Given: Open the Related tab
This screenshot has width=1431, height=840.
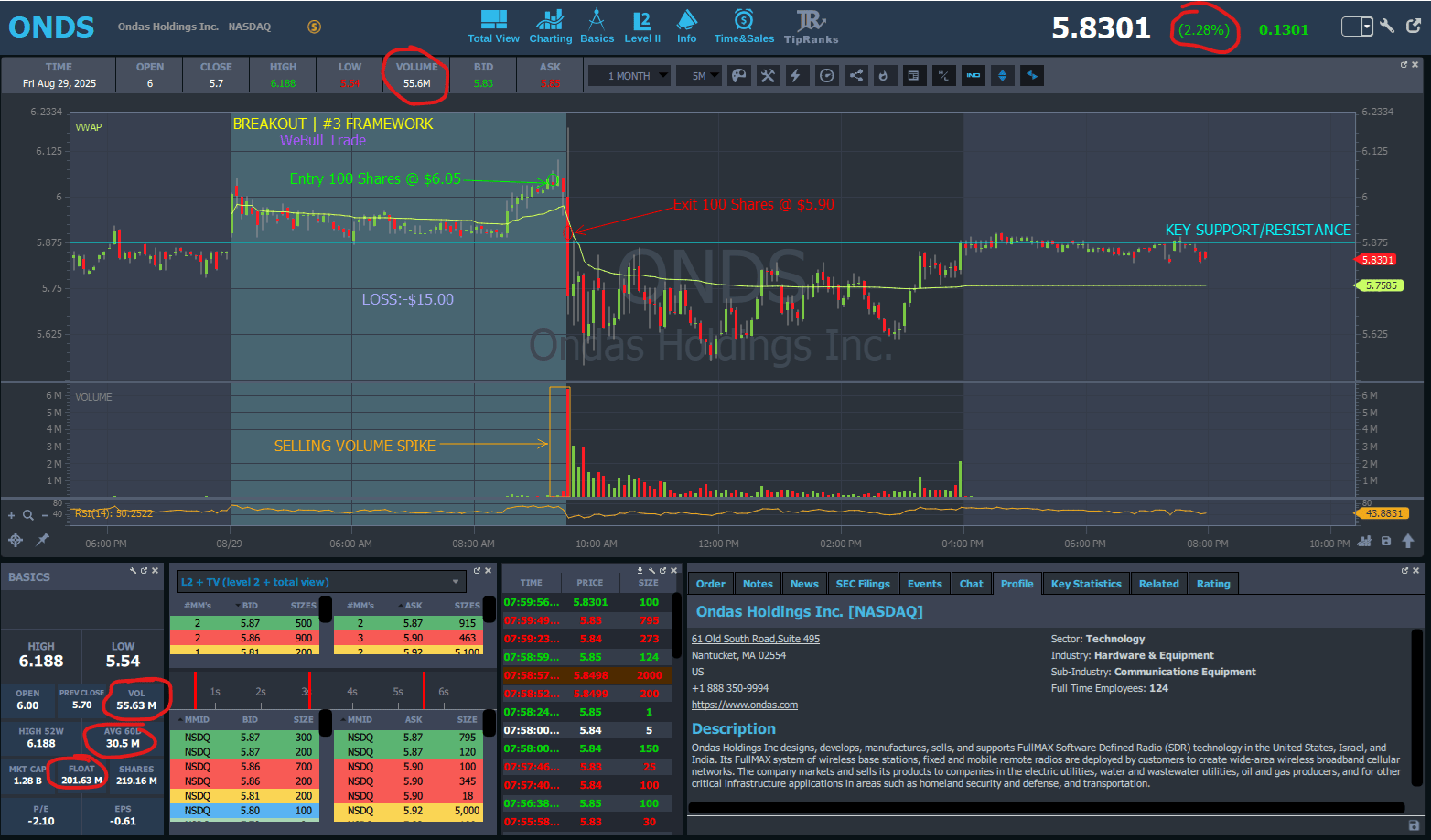Looking at the screenshot, I should coord(1159,584).
